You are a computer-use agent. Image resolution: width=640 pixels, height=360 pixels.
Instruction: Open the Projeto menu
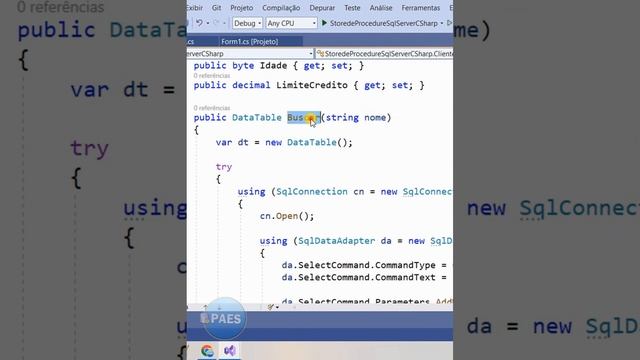pos(242,8)
